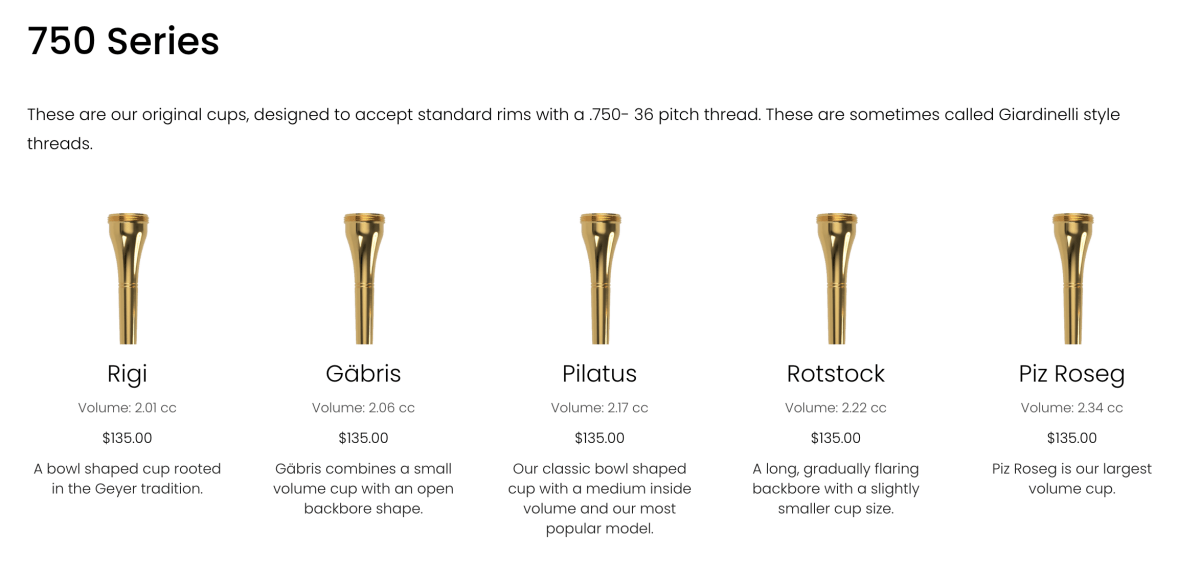Open the Gäbris product title link
Image resolution: width=1200 pixels, height=586 pixels.
coord(363,374)
